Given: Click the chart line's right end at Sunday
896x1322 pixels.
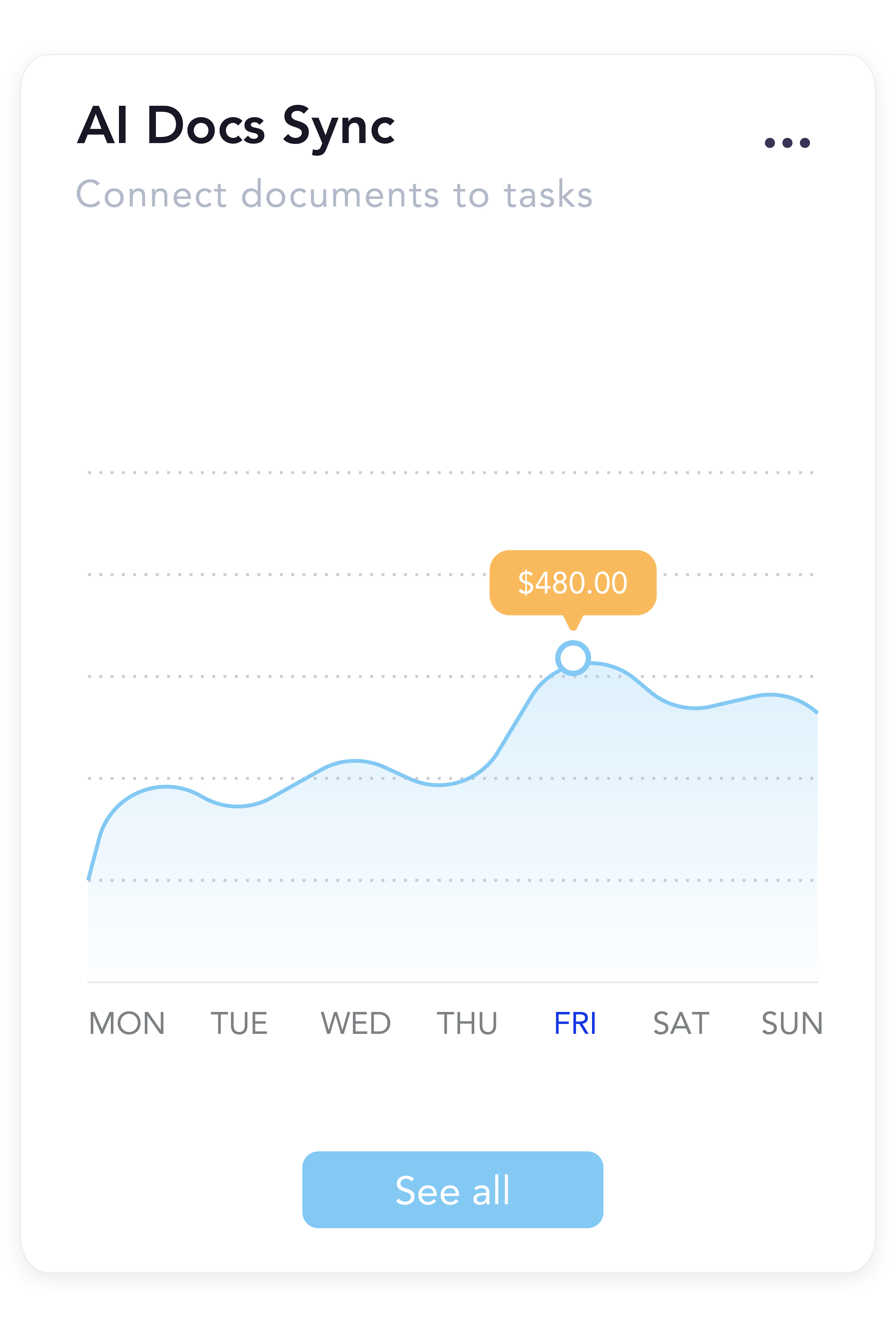Looking at the screenshot, I should pyautogui.click(x=816, y=711).
